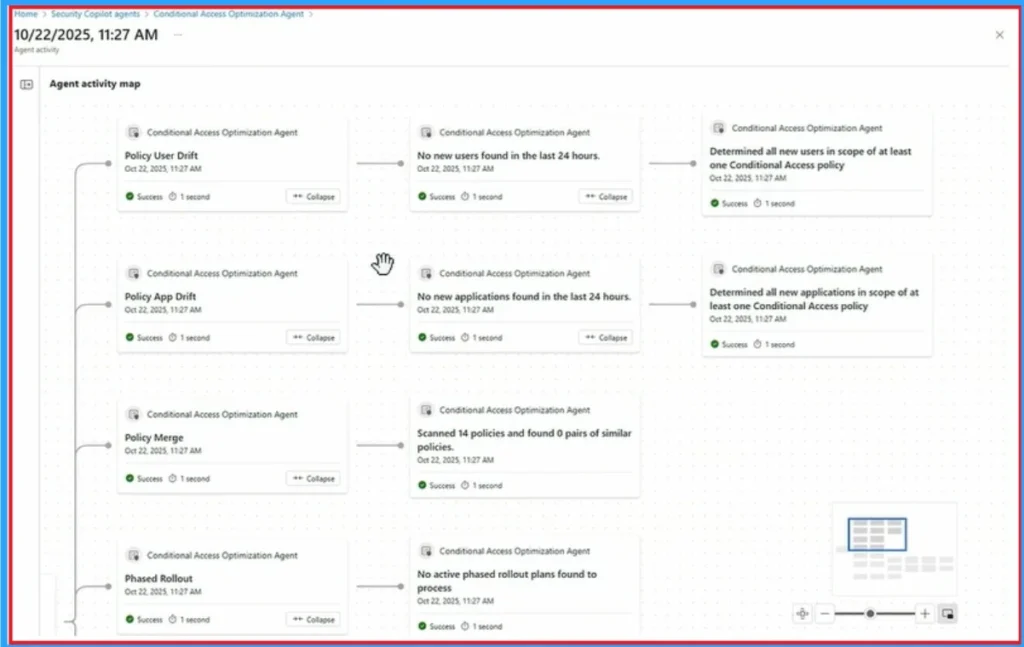Click the agent icon on Policy User Drift card
Viewport: 1024px width, 647px height.
point(135,132)
